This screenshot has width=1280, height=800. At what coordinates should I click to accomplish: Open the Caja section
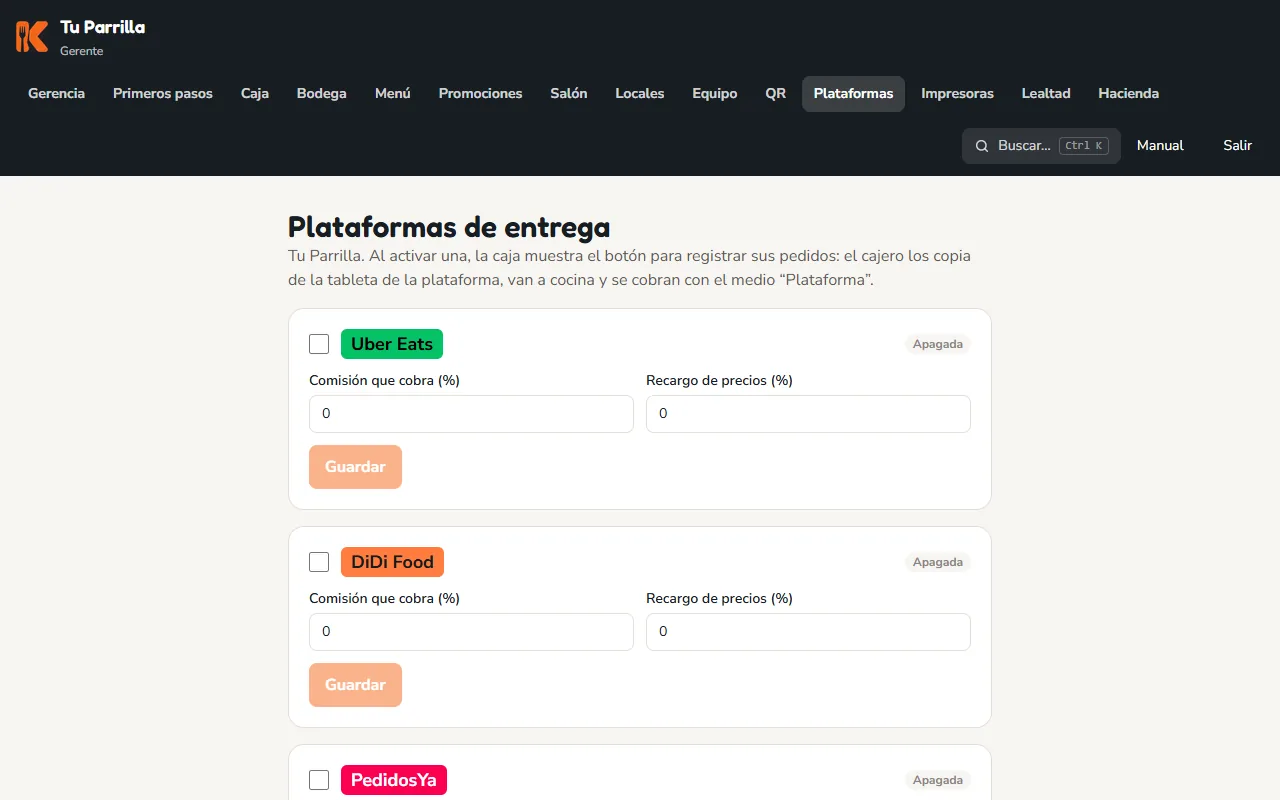point(255,94)
